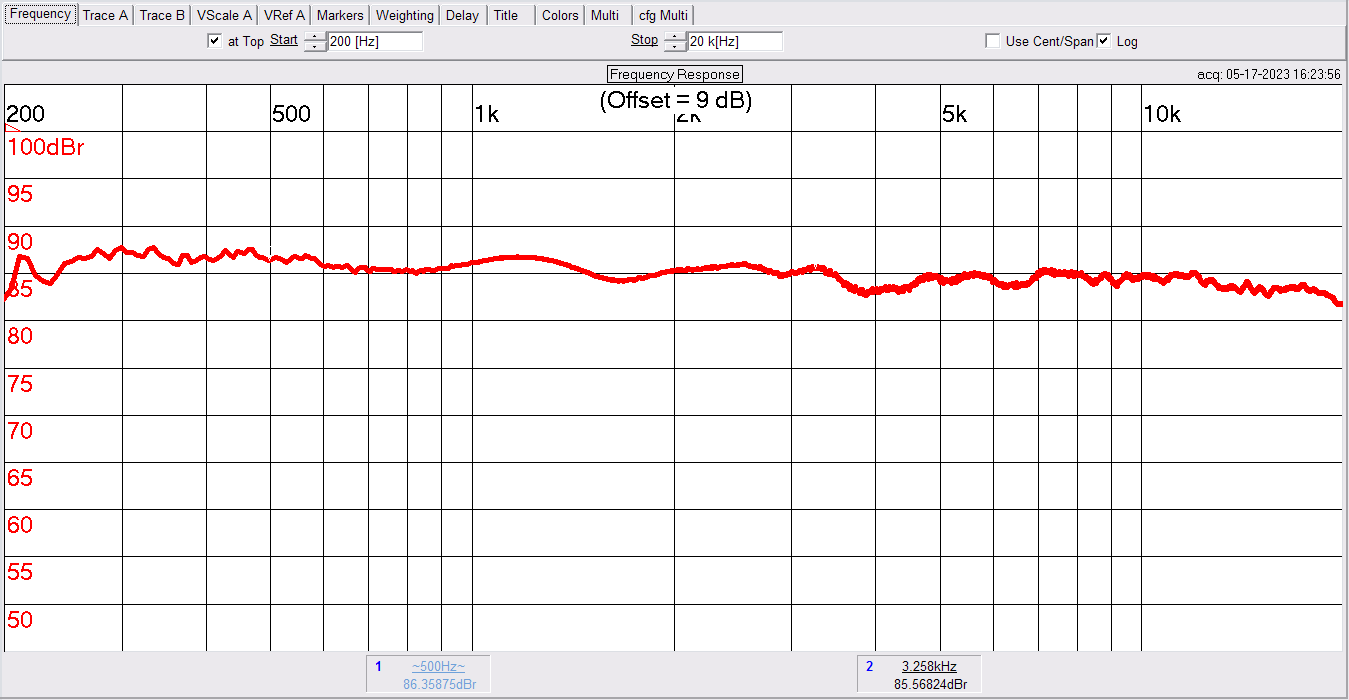The width and height of the screenshot is (1349, 700).
Task: Click the Stop frequency 20 kHz field
Action: pyautogui.click(x=734, y=41)
